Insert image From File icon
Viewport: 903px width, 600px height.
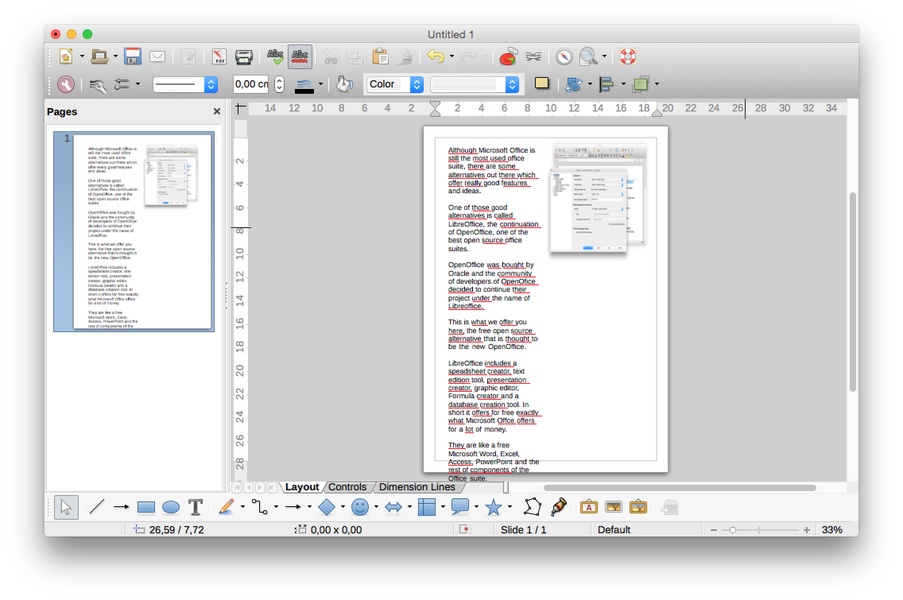click(613, 507)
